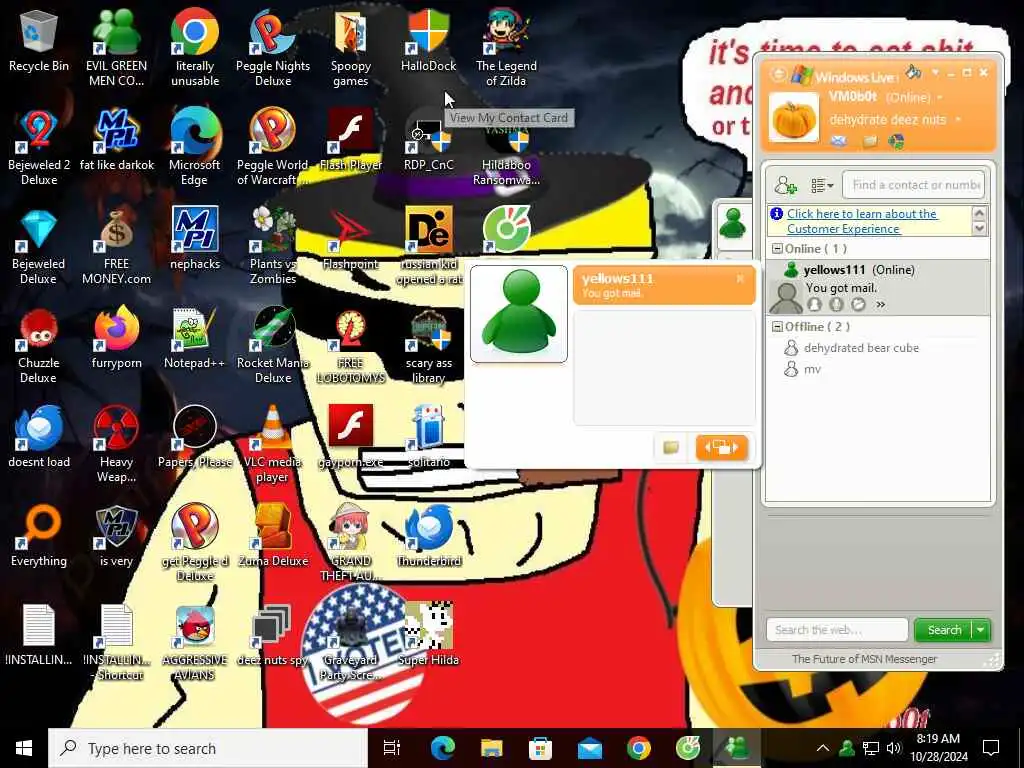
Task: Select the Zuma Deluxe desktop icon
Action: pos(273,536)
